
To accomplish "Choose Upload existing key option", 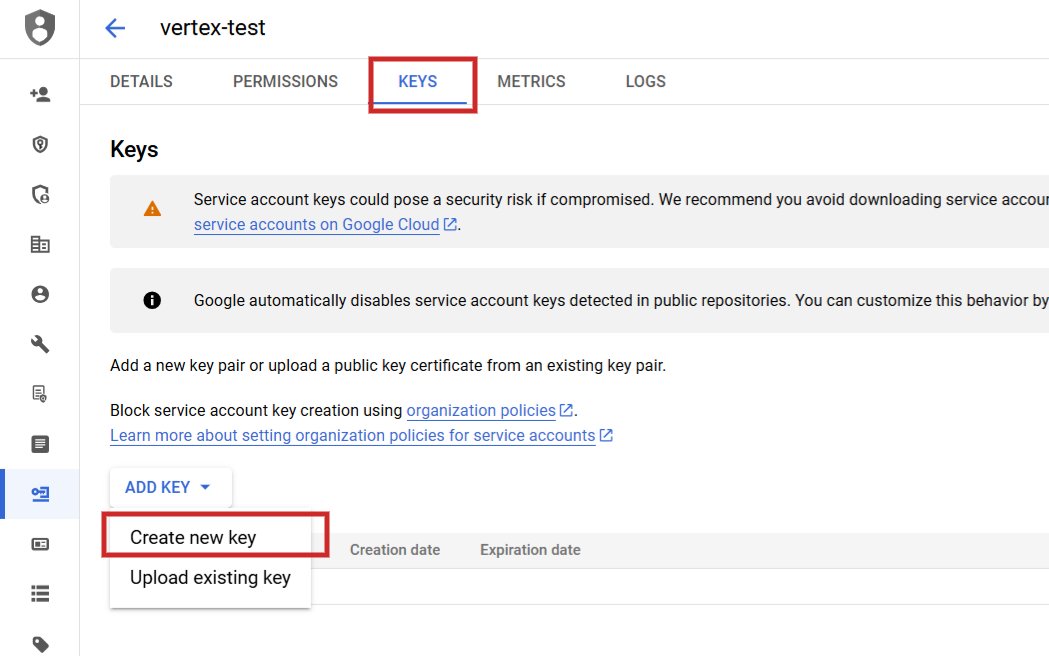I will tap(210, 578).
